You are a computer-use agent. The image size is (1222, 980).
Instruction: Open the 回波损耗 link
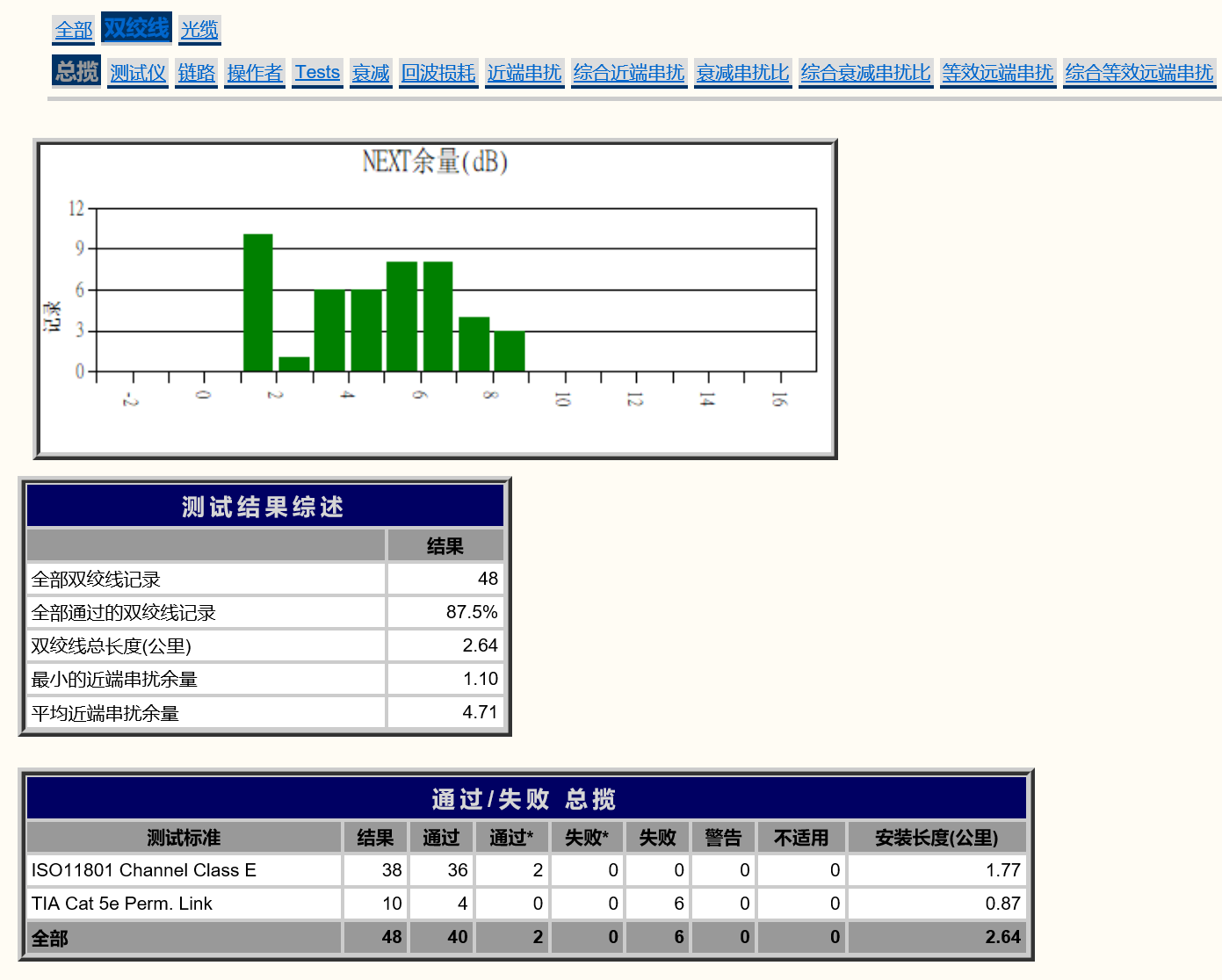click(x=438, y=73)
